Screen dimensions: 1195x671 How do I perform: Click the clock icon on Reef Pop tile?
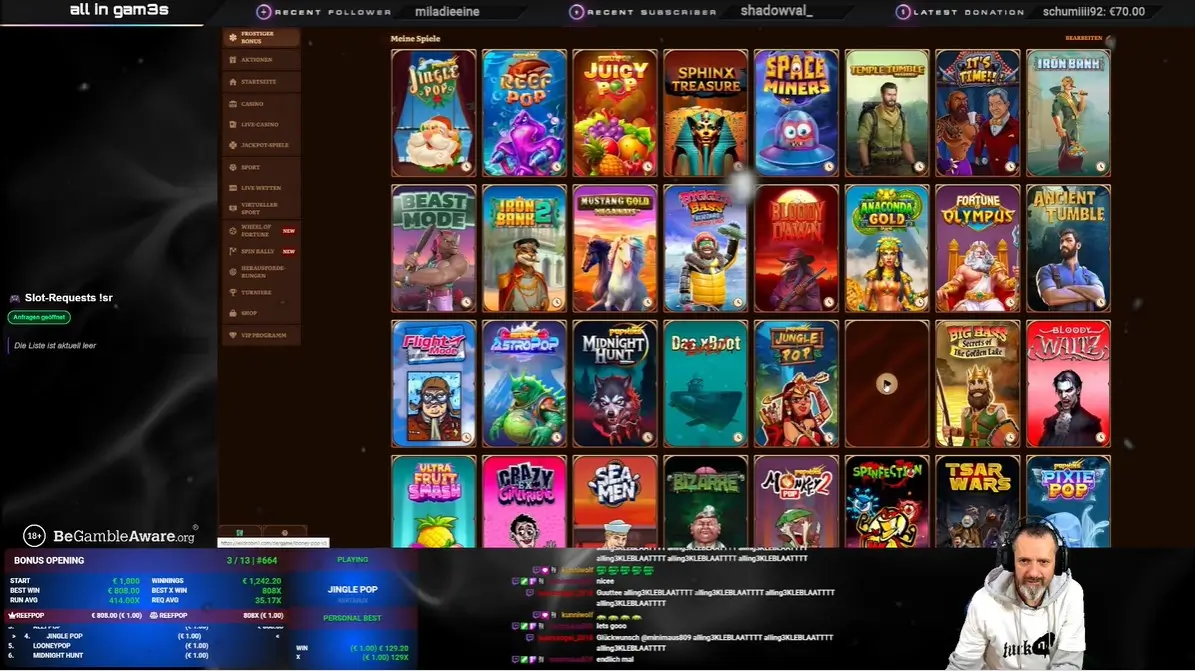(x=556, y=166)
